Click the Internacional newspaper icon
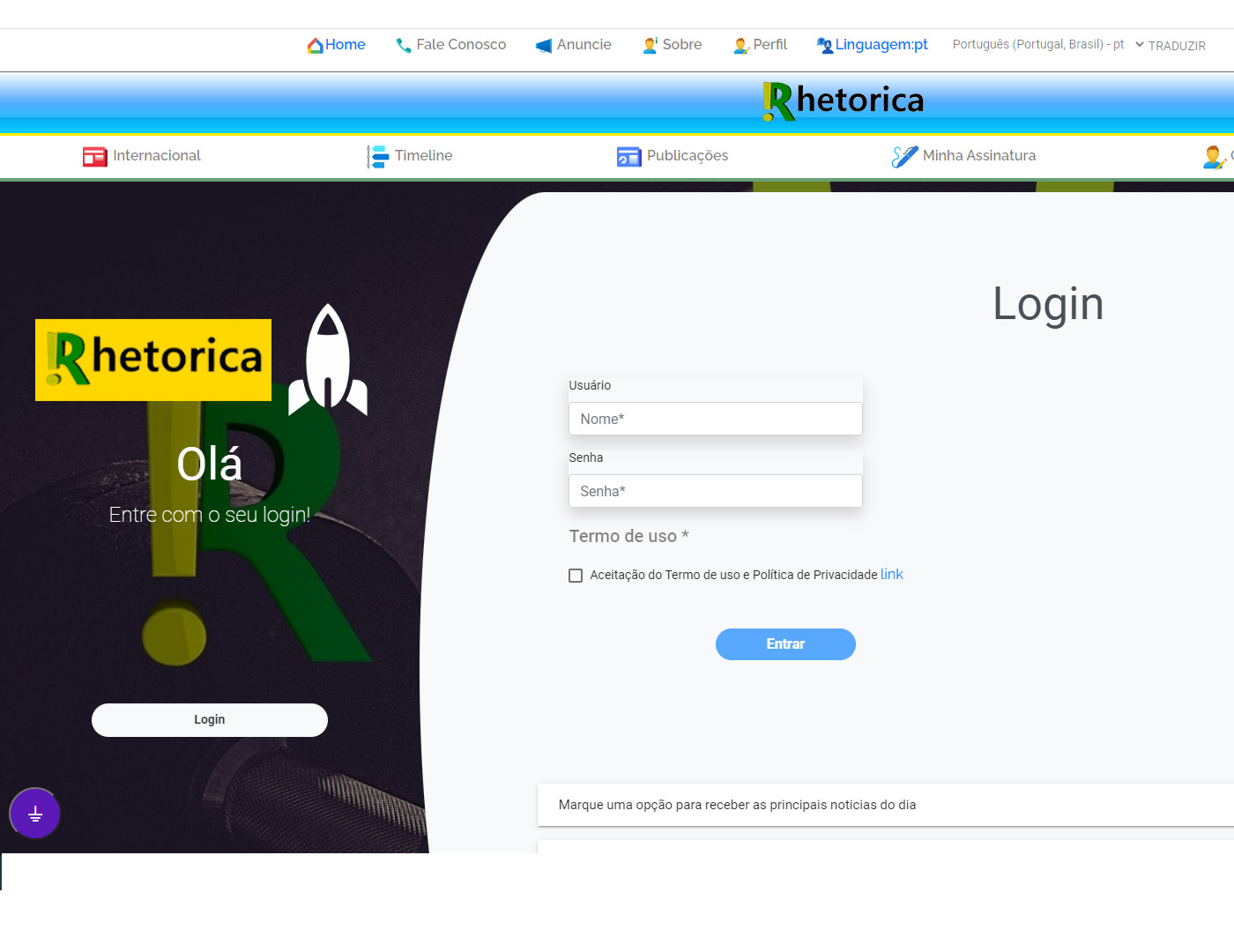Image resolution: width=1234 pixels, height=952 pixels. [94, 157]
